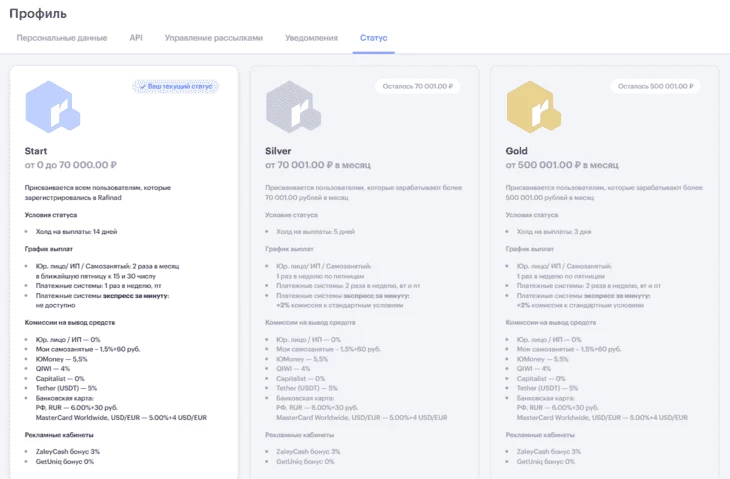
Task: Click 'Tether (USDT) — 5%' in Start card
Action: point(67,388)
